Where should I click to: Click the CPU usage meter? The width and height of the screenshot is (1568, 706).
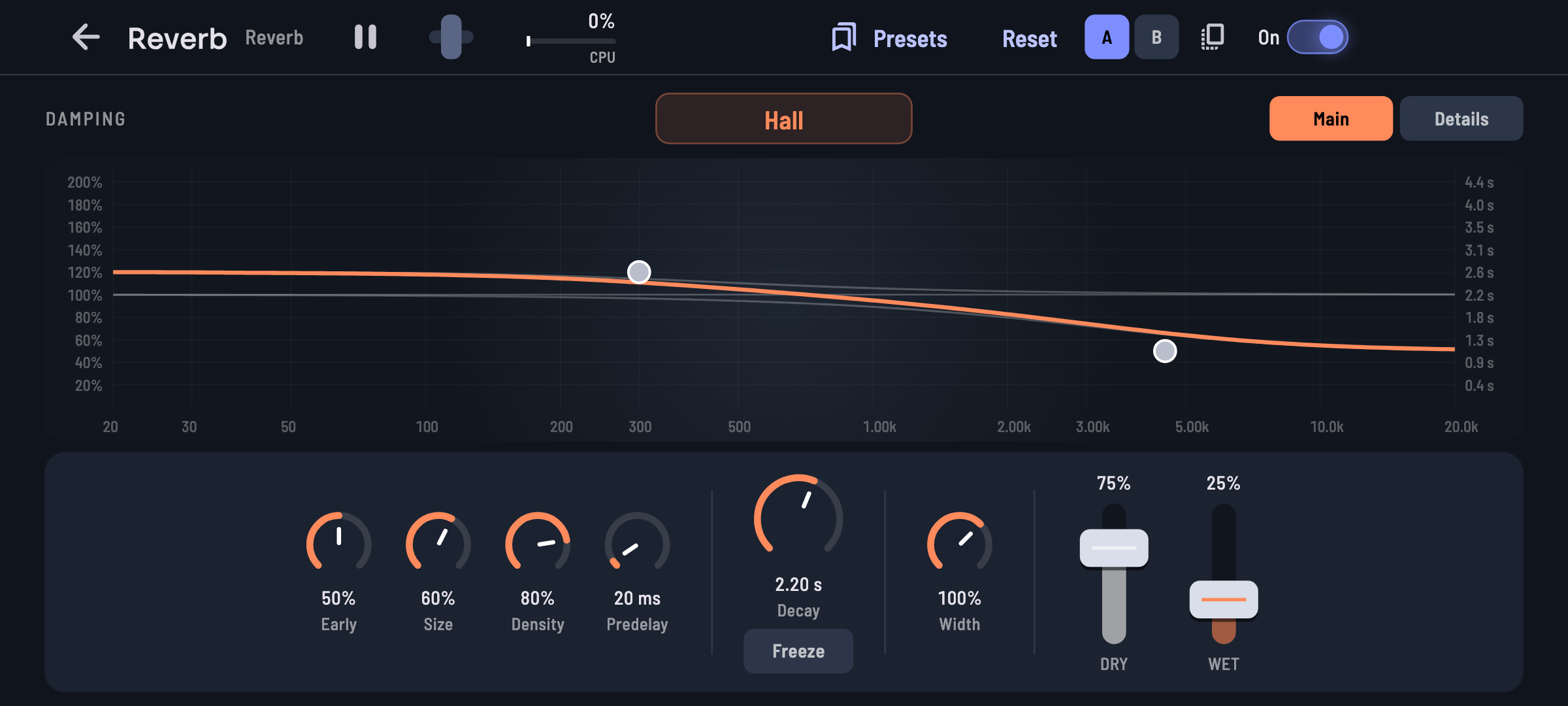click(x=571, y=40)
